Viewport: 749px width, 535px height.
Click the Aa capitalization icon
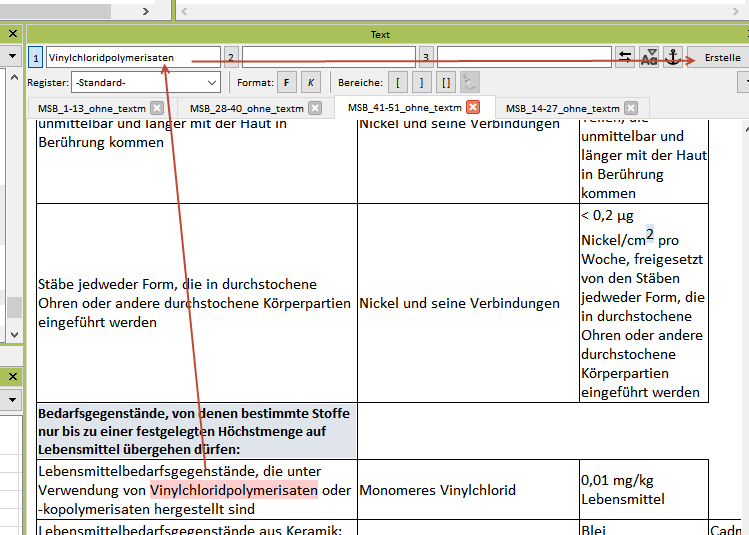pyautogui.click(x=649, y=57)
